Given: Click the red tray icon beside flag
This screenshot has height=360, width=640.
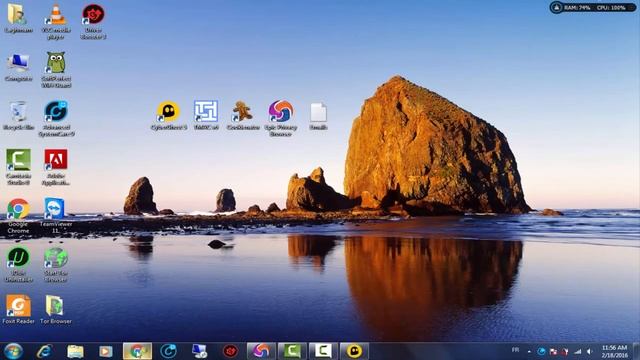Looking at the screenshot, I should click(565, 351).
